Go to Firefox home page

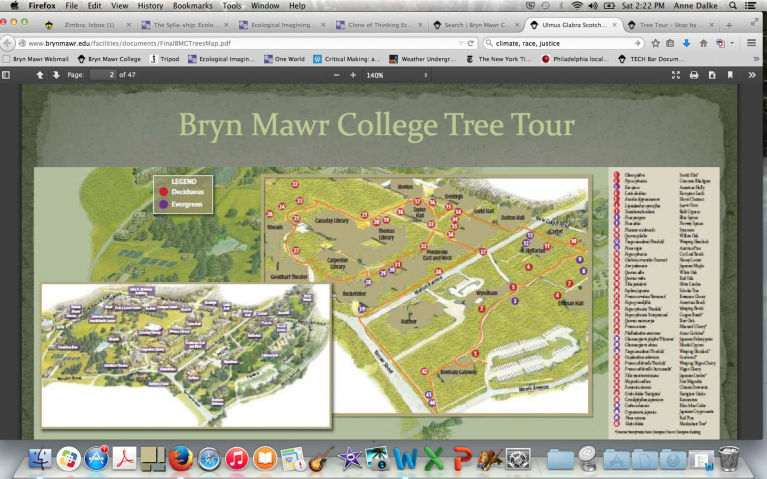(x=703, y=43)
